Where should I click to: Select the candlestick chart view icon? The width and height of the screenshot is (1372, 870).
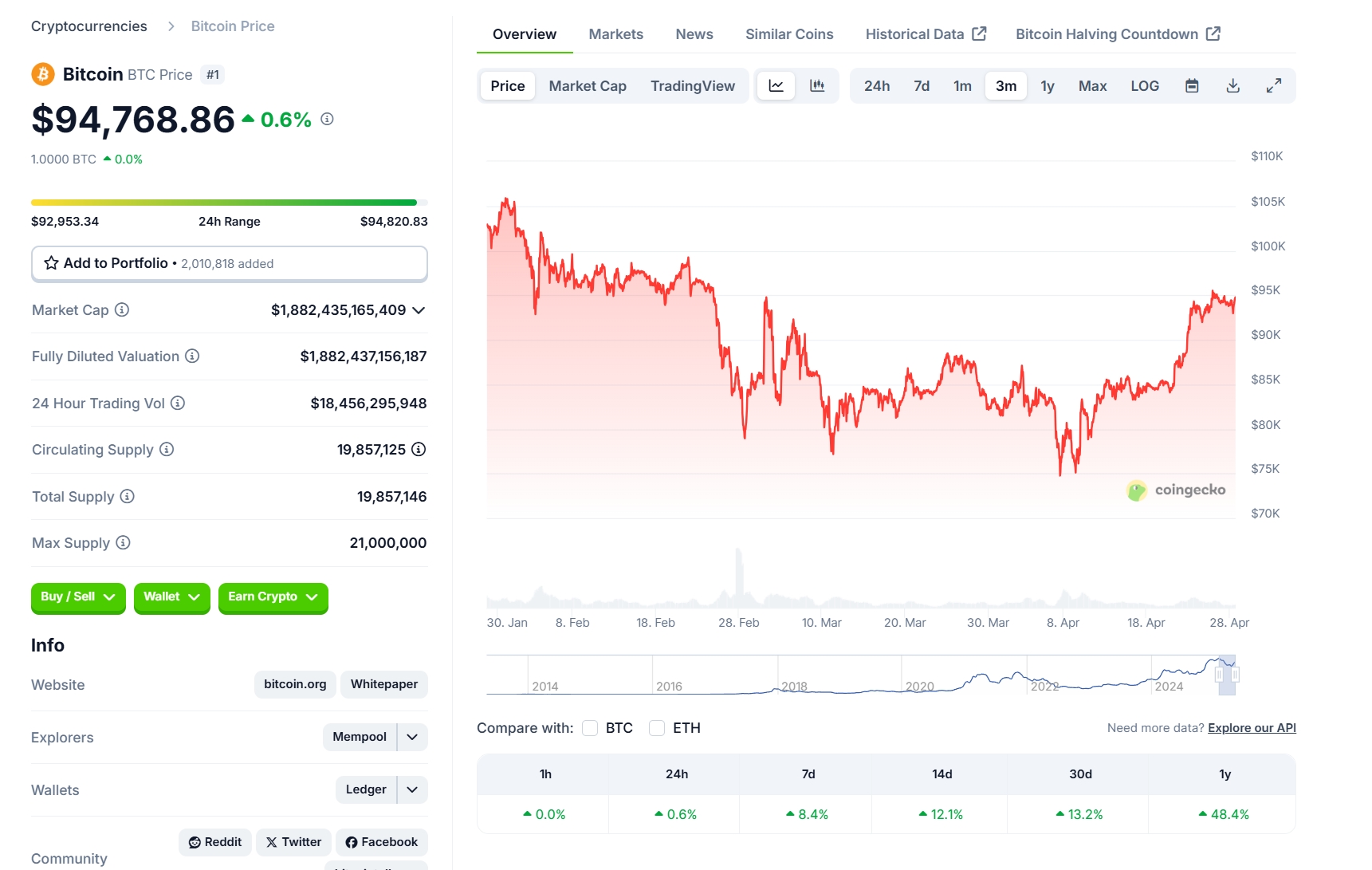817,85
